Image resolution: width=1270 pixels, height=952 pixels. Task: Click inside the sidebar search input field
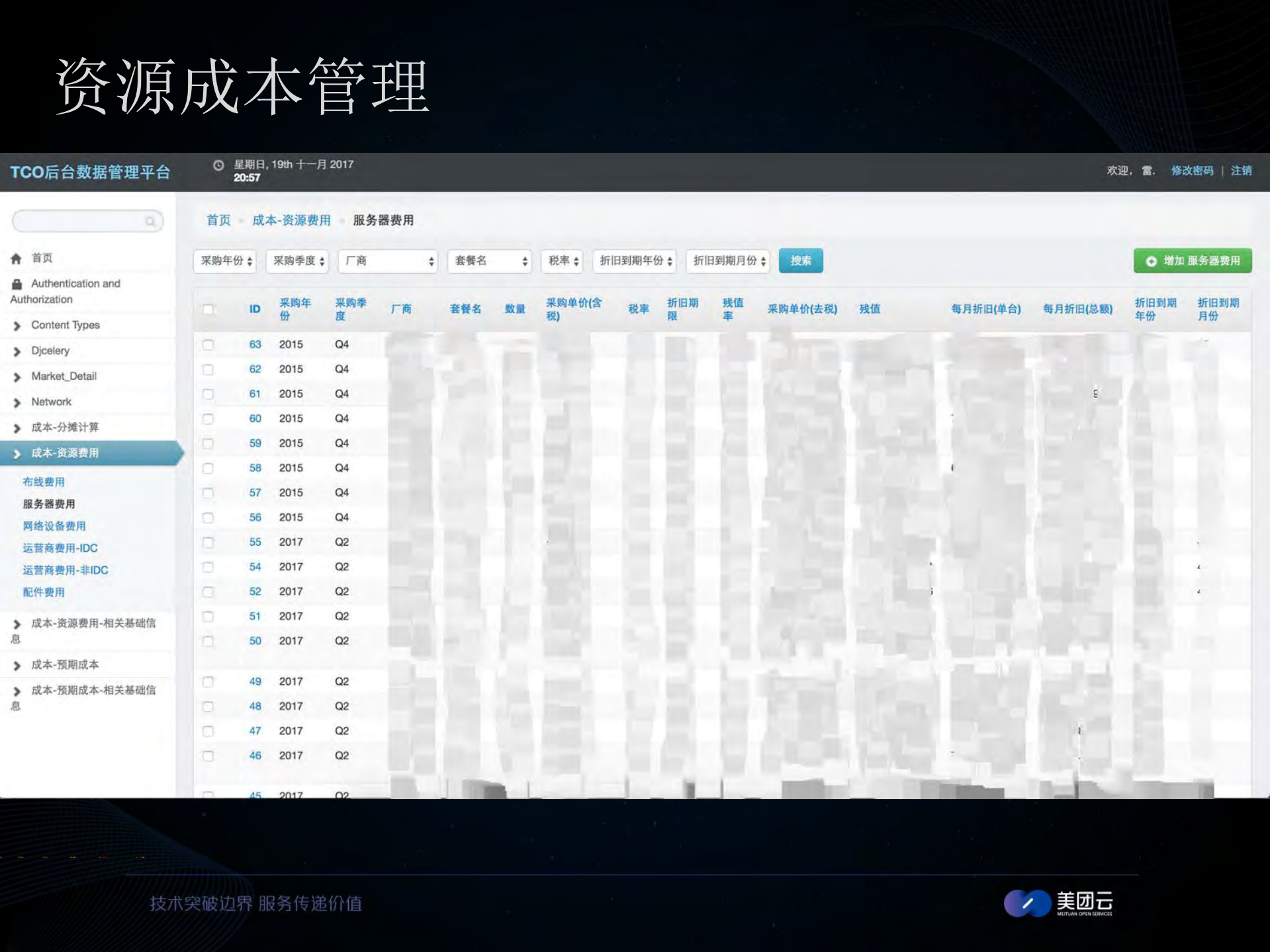[x=79, y=220]
